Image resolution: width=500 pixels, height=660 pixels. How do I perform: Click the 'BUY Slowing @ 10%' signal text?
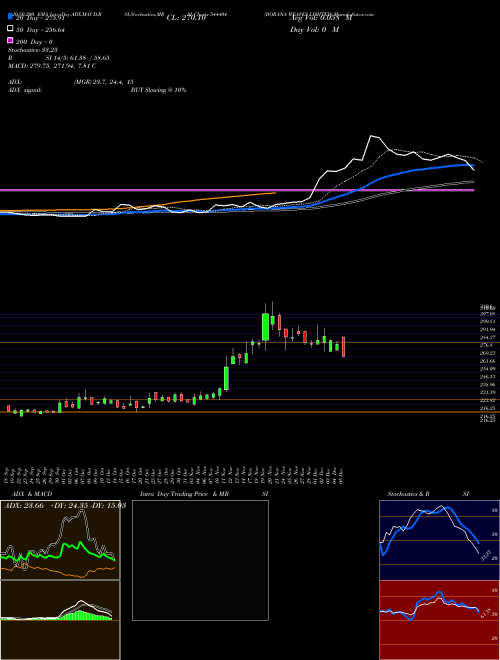coord(158,90)
